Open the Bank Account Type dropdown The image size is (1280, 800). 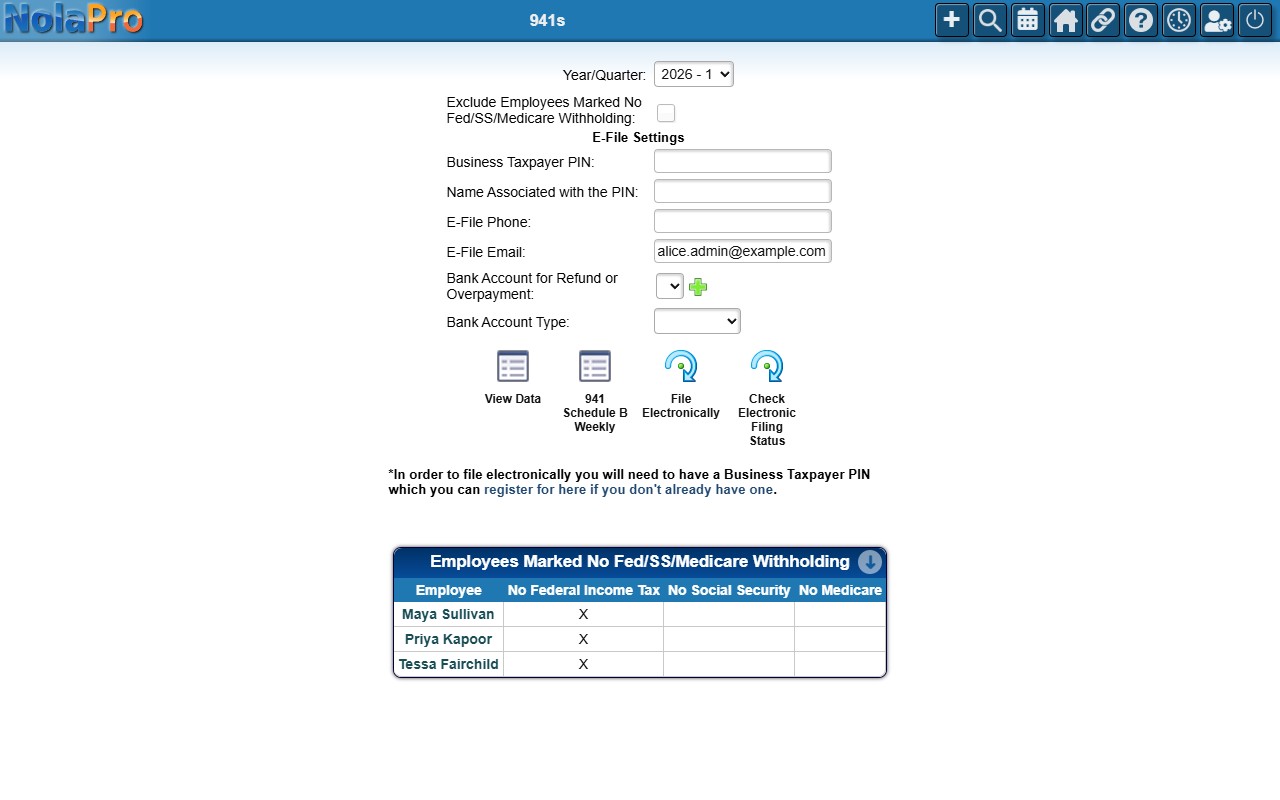697,321
